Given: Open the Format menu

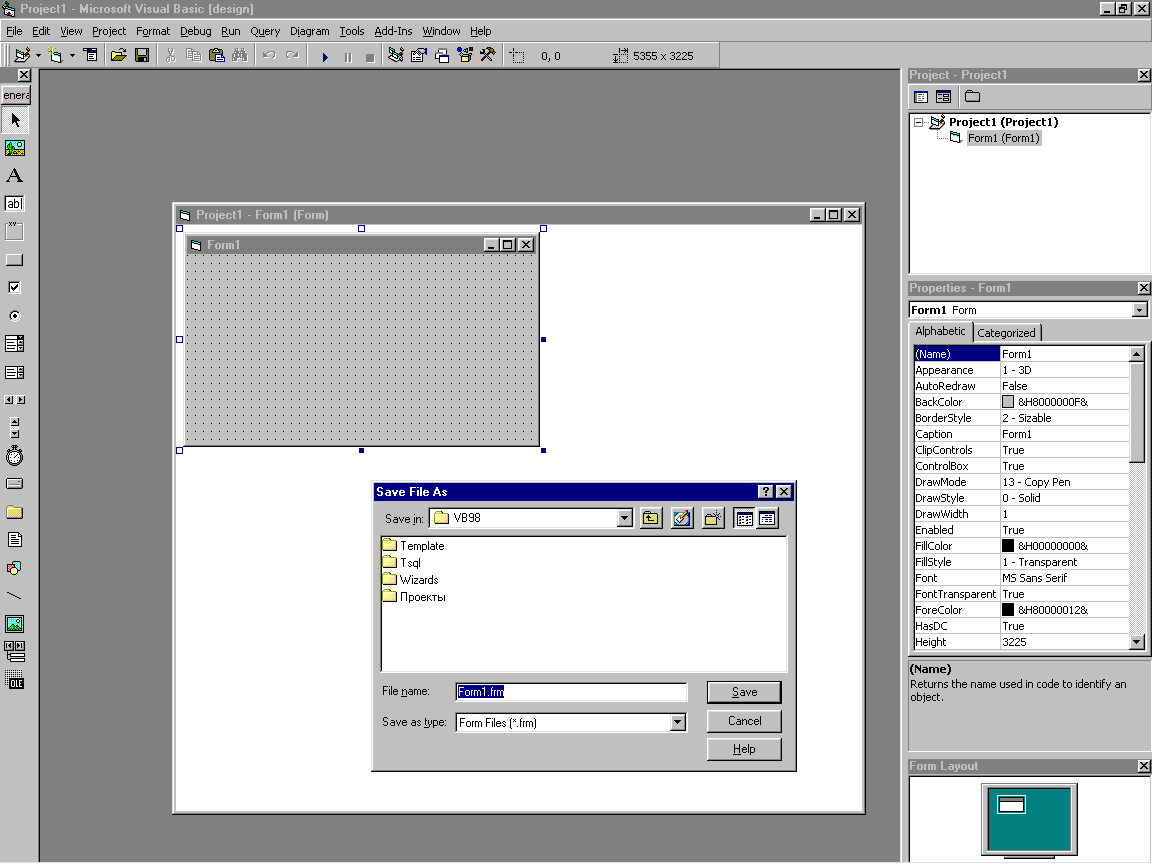Looking at the screenshot, I should click(x=153, y=31).
